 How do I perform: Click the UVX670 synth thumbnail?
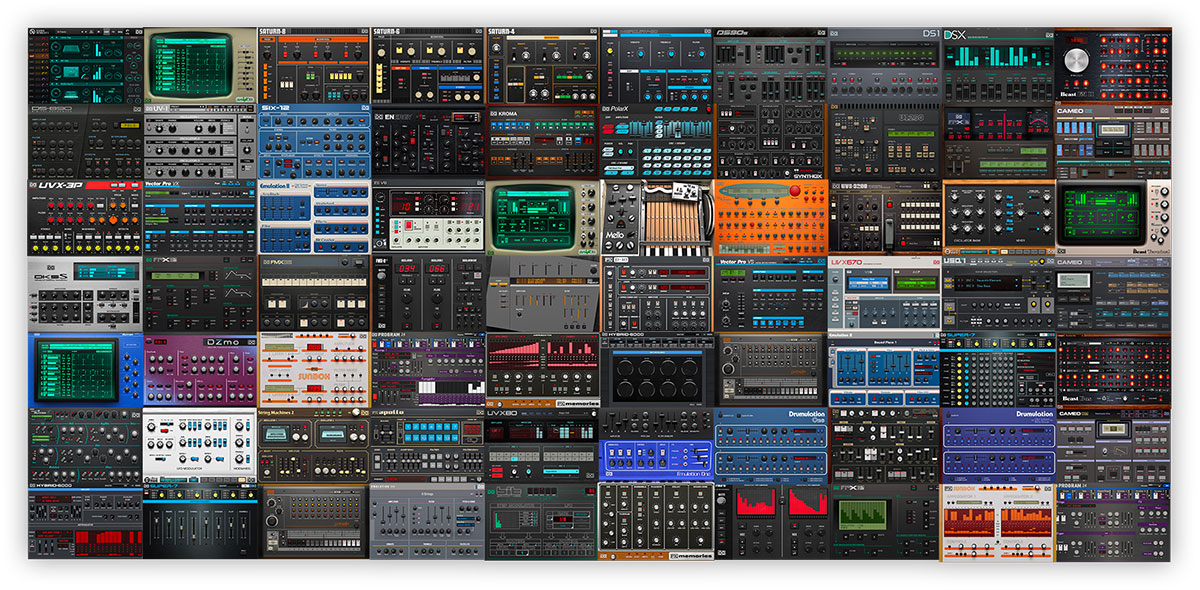tap(884, 293)
